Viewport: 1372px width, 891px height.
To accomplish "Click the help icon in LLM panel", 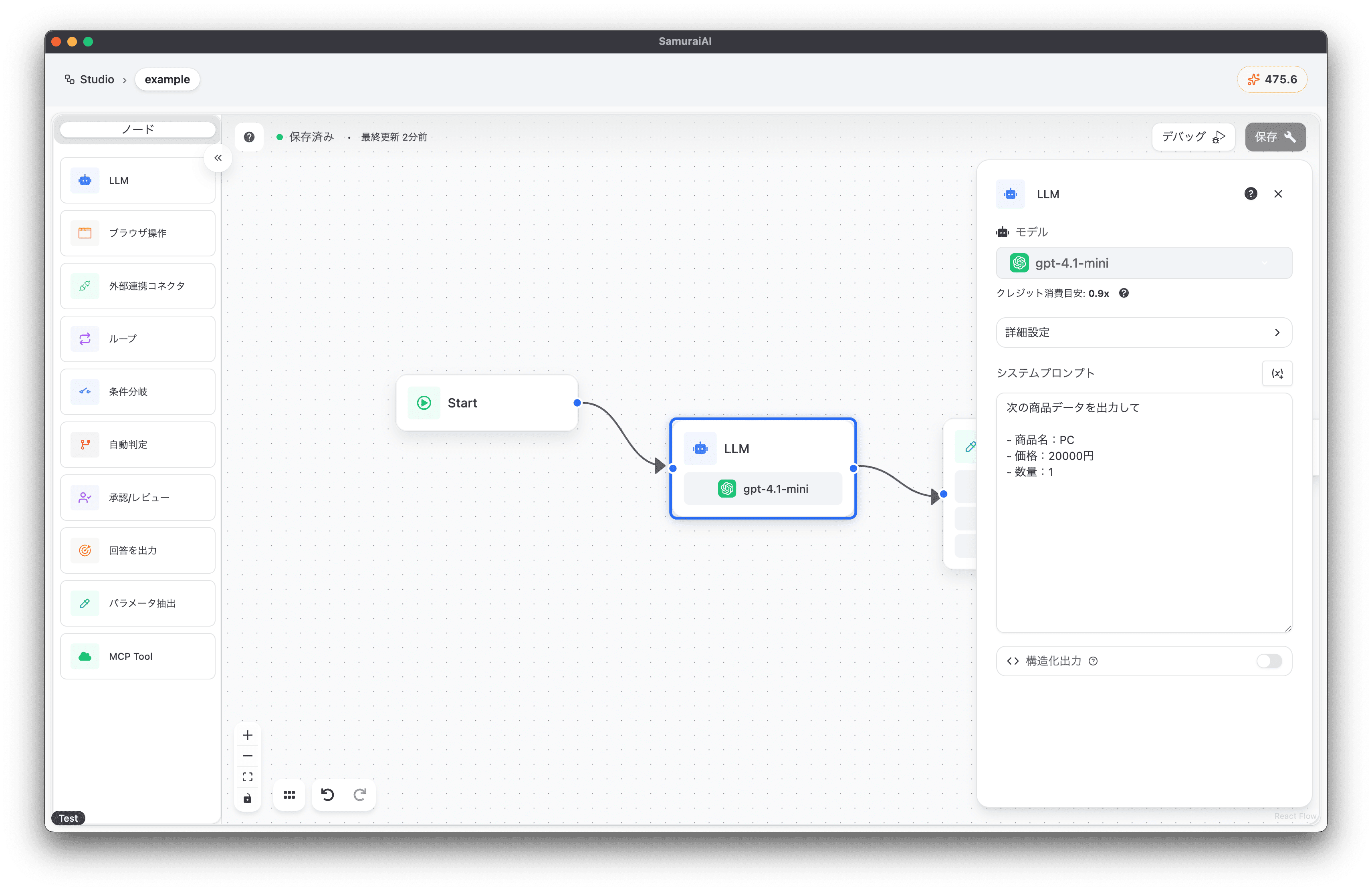I will [x=1250, y=194].
